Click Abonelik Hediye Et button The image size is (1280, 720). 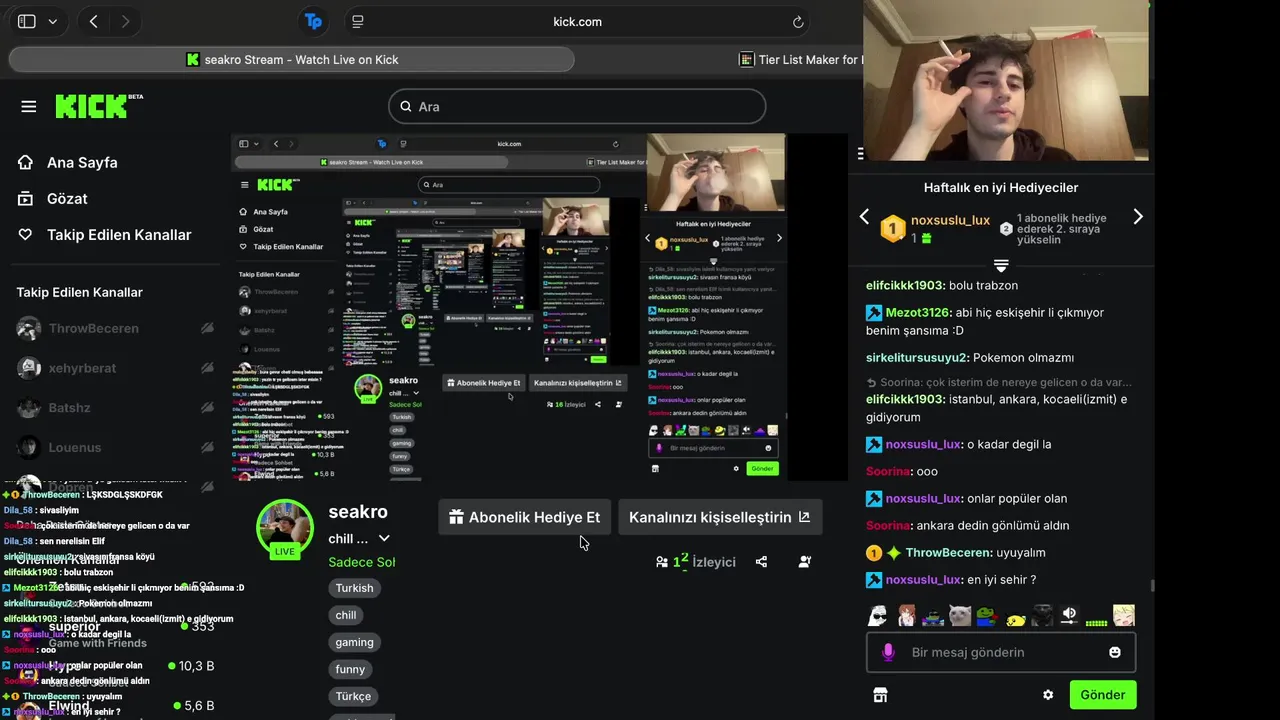tap(524, 517)
